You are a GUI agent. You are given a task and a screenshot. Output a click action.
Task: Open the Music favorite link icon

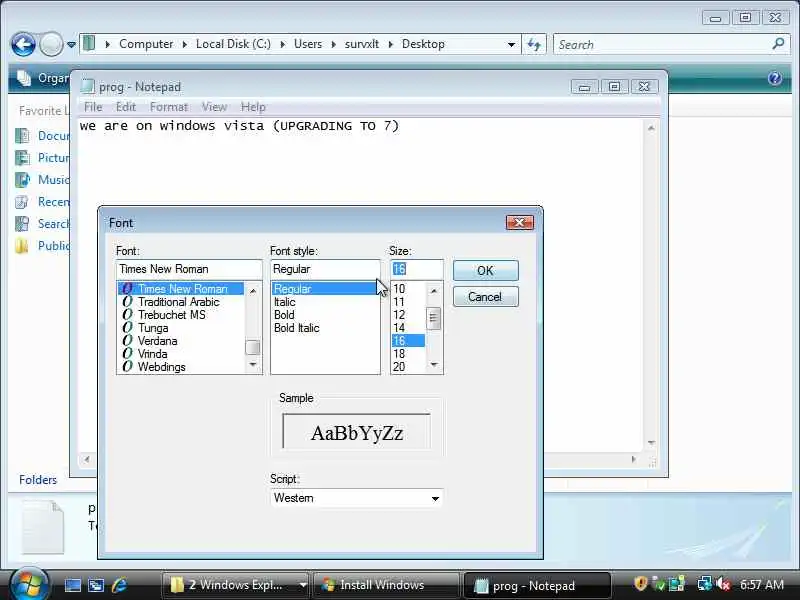[x=22, y=180]
